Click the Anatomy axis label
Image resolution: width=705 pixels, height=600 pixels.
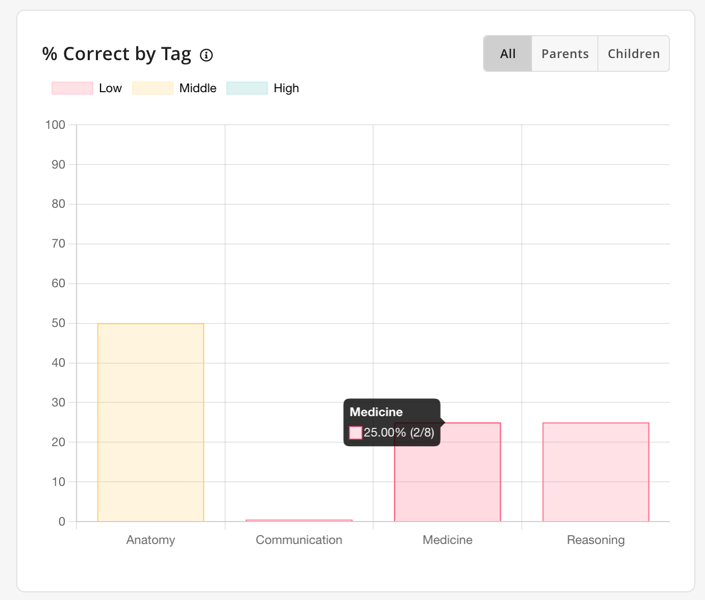pyautogui.click(x=151, y=540)
